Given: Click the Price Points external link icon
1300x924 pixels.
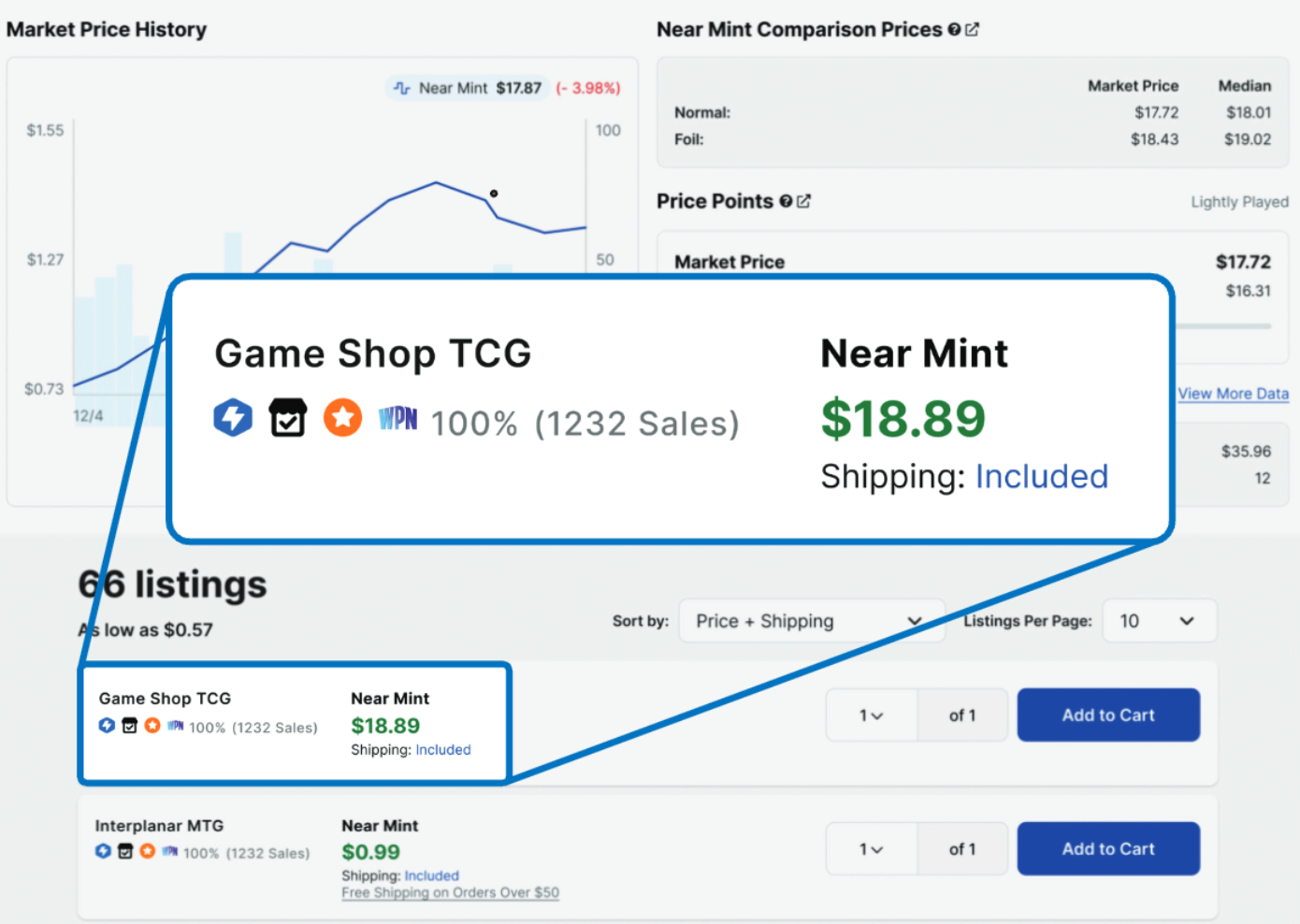Looking at the screenshot, I should (x=804, y=200).
